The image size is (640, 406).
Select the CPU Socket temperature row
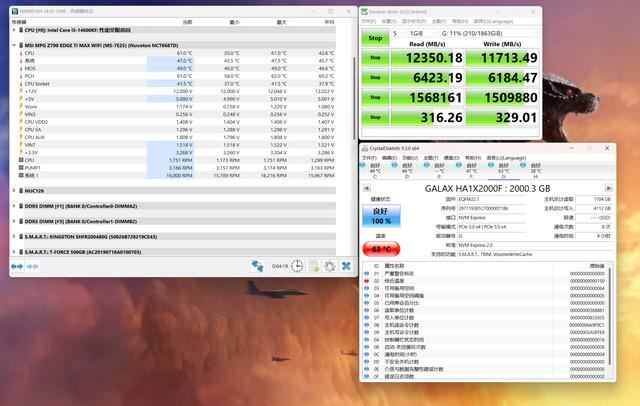pyautogui.click(x=177, y=84)
